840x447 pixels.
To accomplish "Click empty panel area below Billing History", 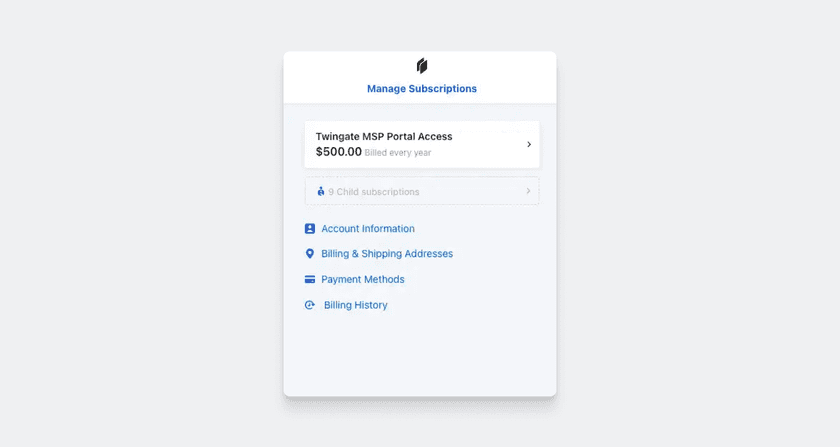I will (420, 355).
